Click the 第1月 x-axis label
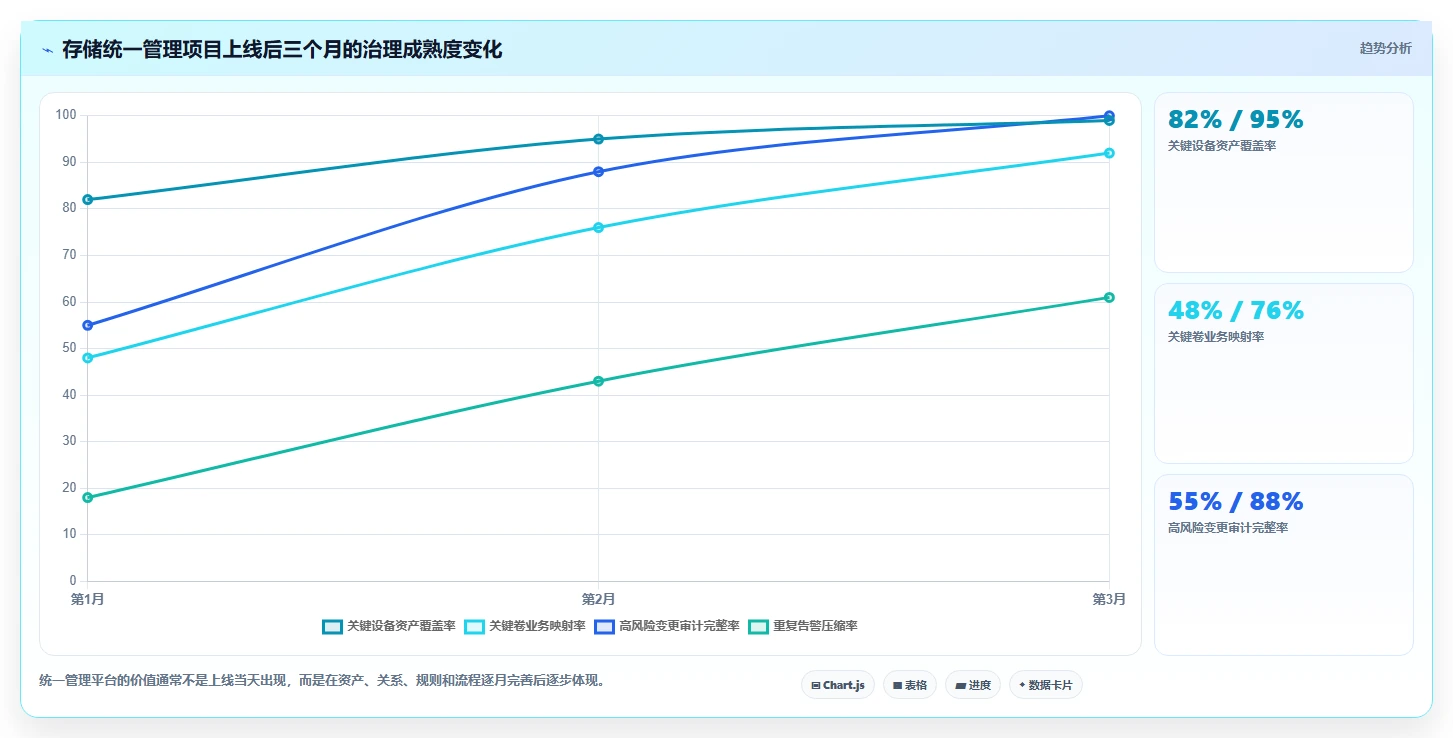Screen dimensions: 1453x738 click(88, 599)
